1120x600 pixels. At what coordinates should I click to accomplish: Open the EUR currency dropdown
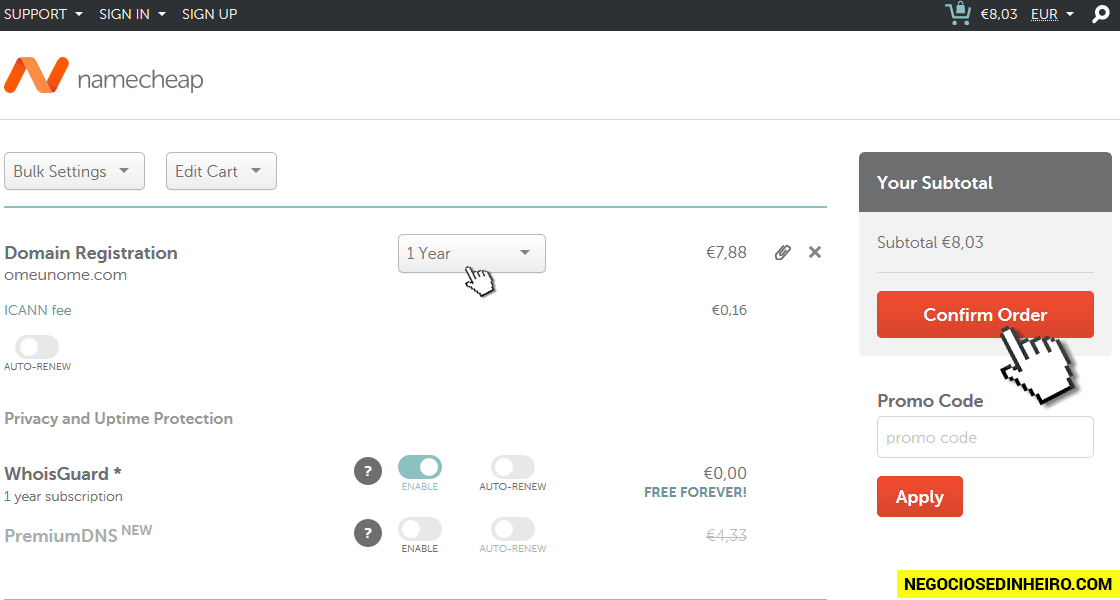[x=1052, y=14]
